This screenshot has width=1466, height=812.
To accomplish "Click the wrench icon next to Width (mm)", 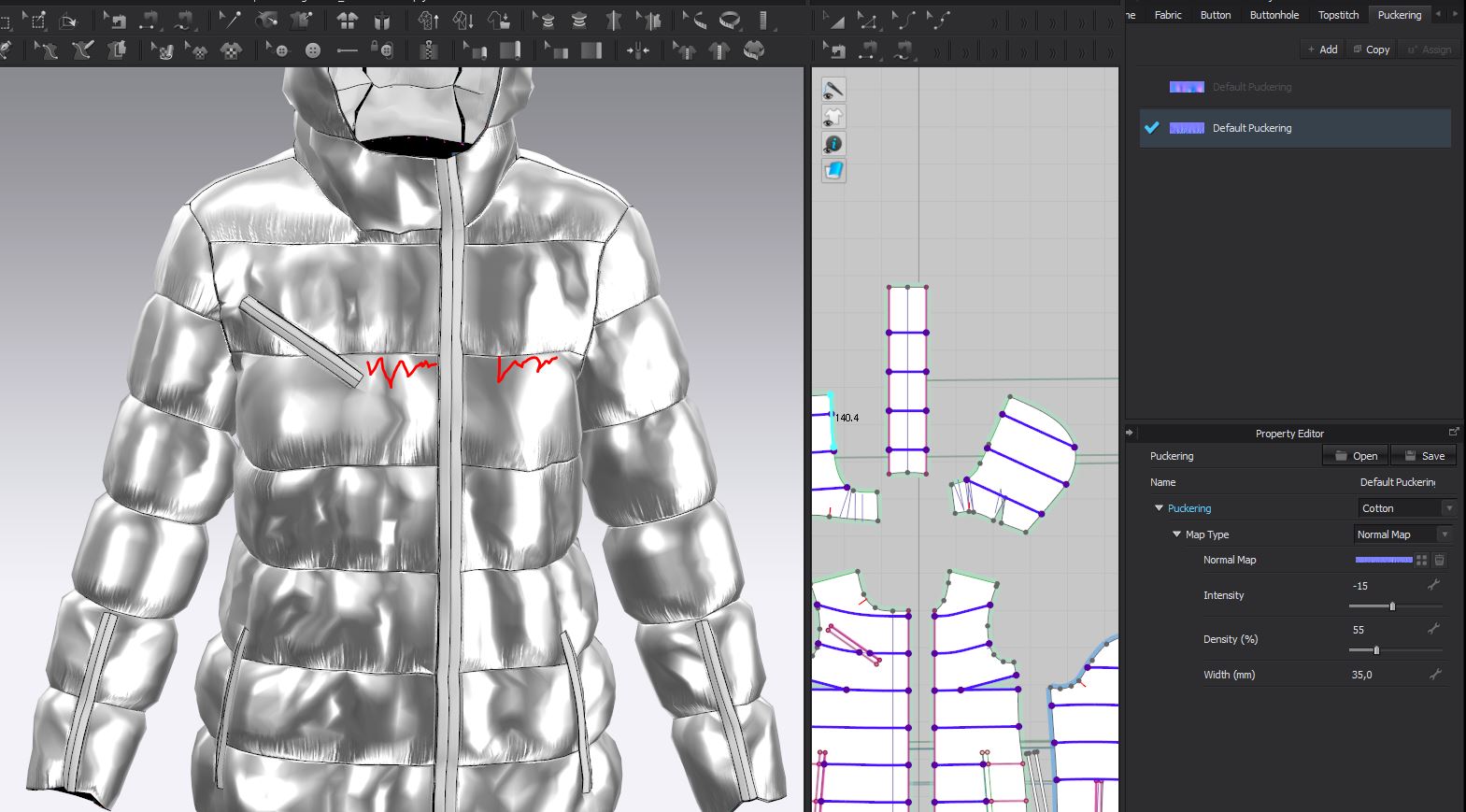I will coord(1435,674).
